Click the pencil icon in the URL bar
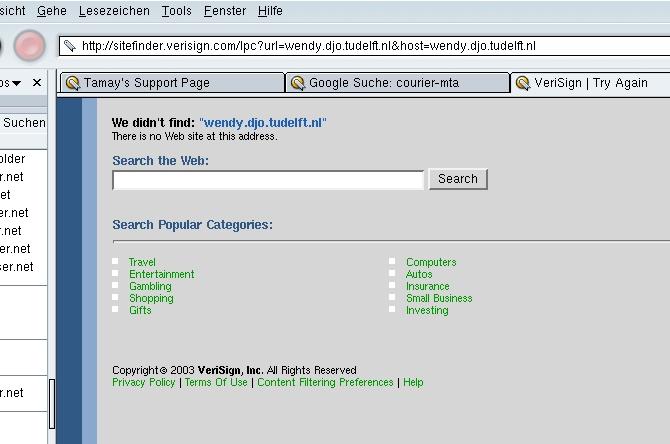Image resolution: width=670 pixels, height=444 pixels. [70, 46]
